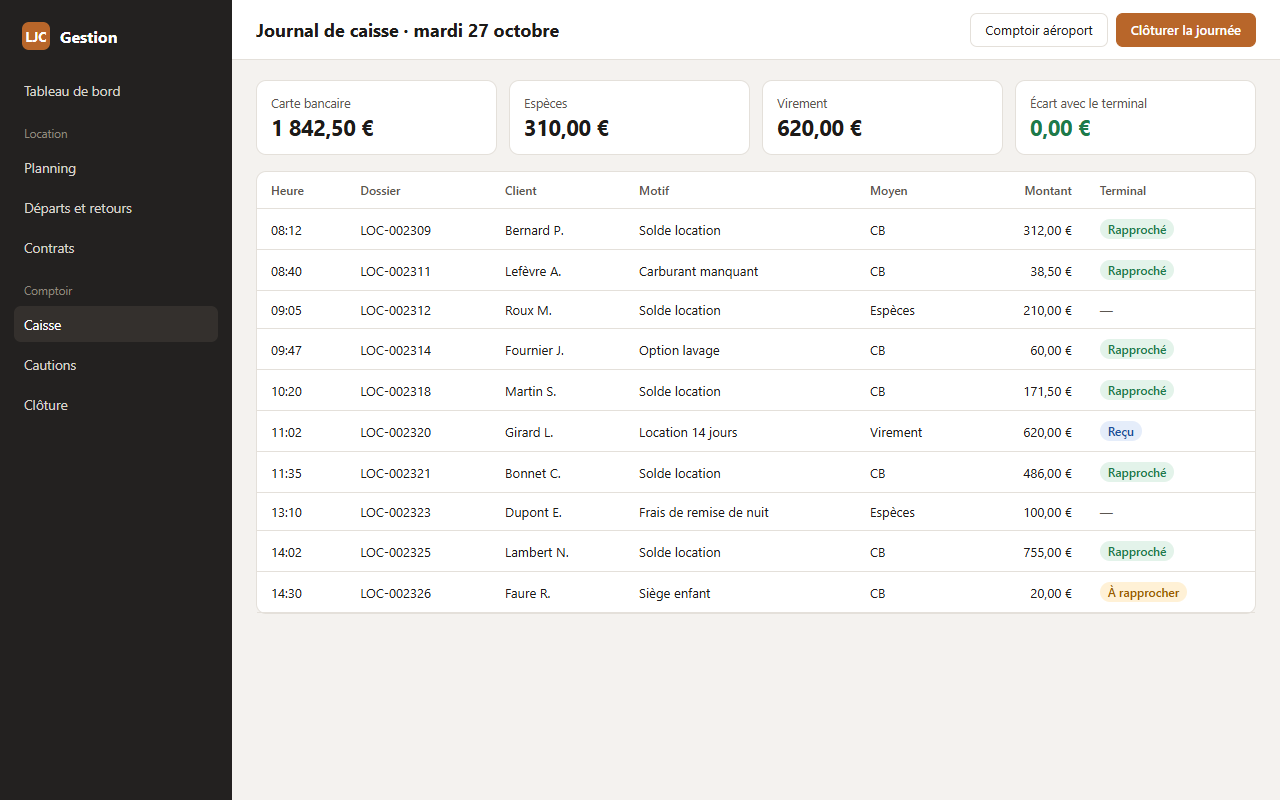The height and width of the screenshot is (800, 1280).
Task: Go to Planning page
Action: tap(116, 168)
